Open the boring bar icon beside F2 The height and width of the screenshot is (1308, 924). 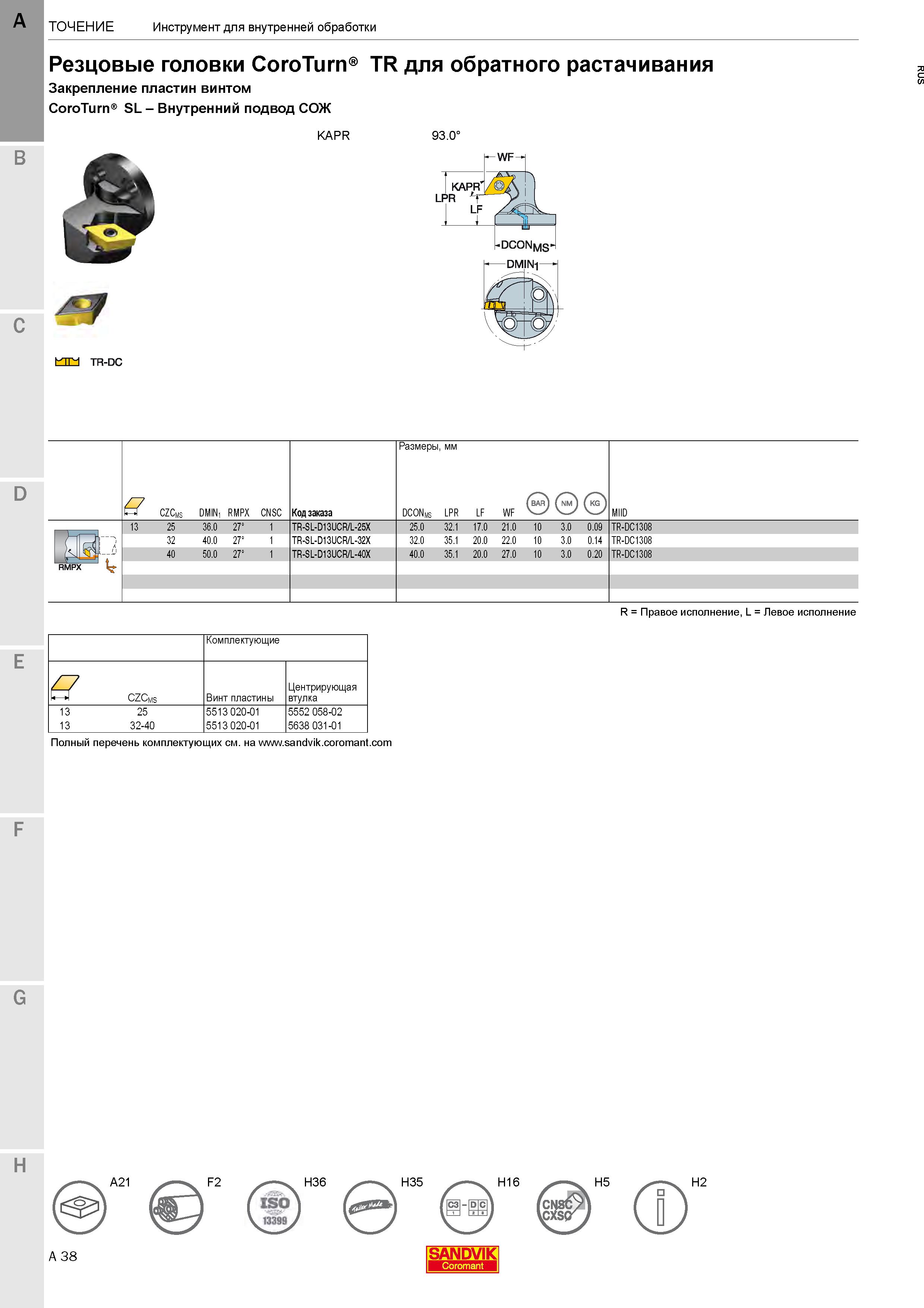[x=176, y=1207]
